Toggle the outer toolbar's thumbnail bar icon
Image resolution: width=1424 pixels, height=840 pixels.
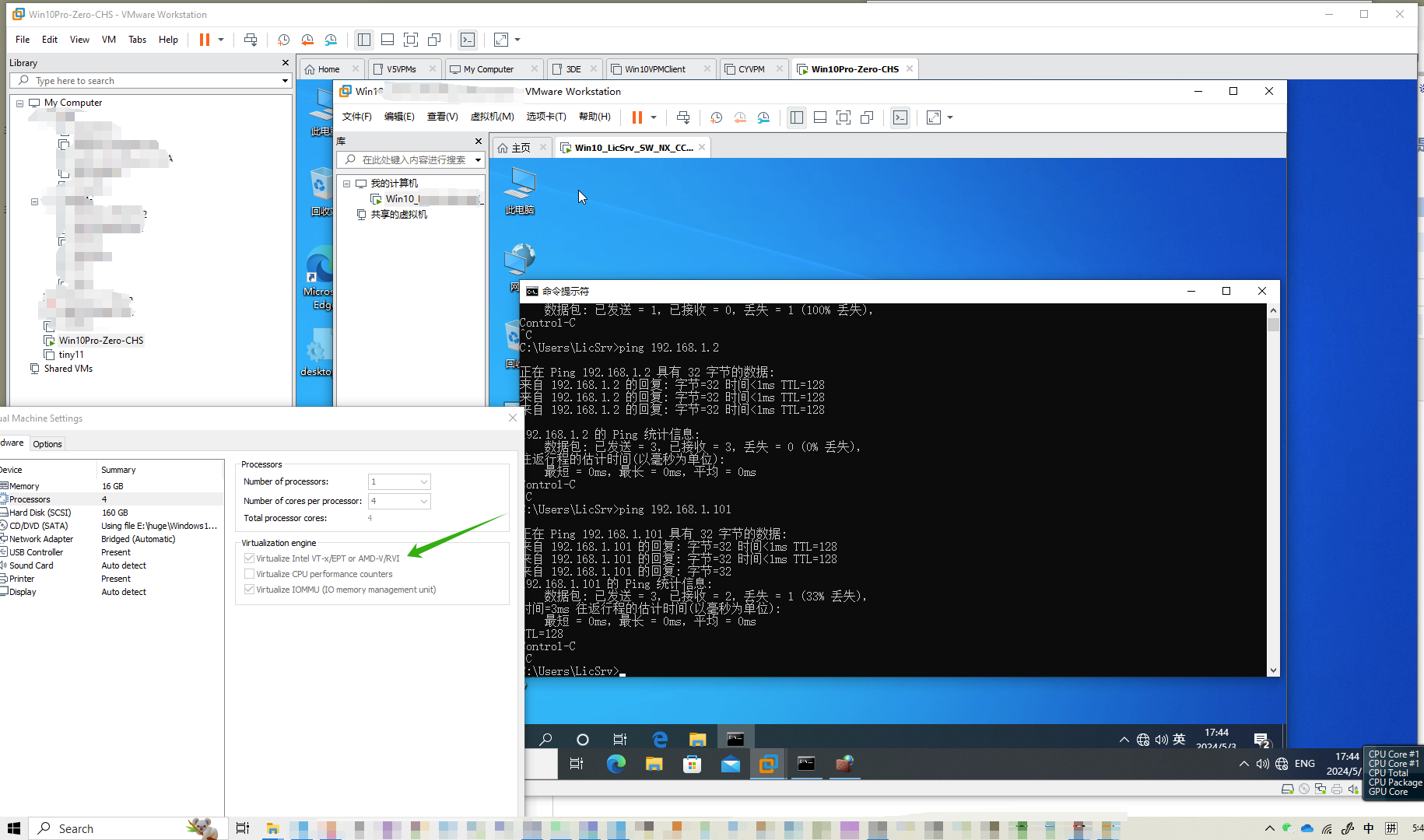(x=388, y=40)
